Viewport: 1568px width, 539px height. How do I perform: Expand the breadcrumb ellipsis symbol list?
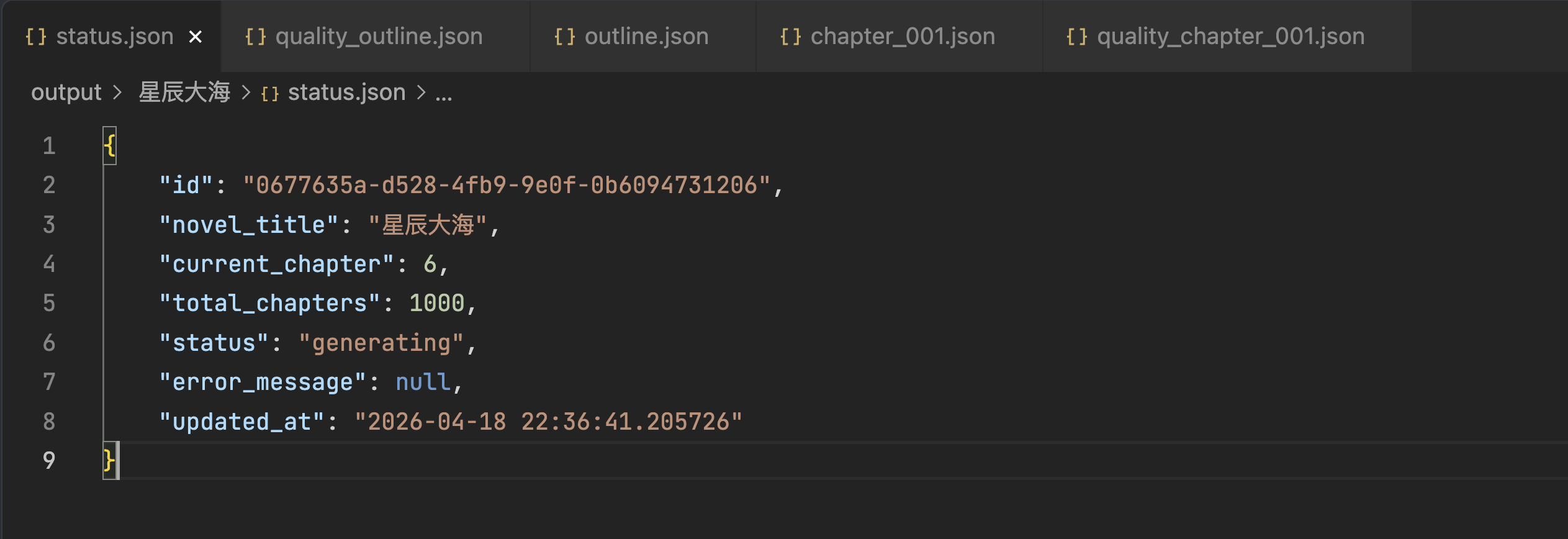(444, 94)
